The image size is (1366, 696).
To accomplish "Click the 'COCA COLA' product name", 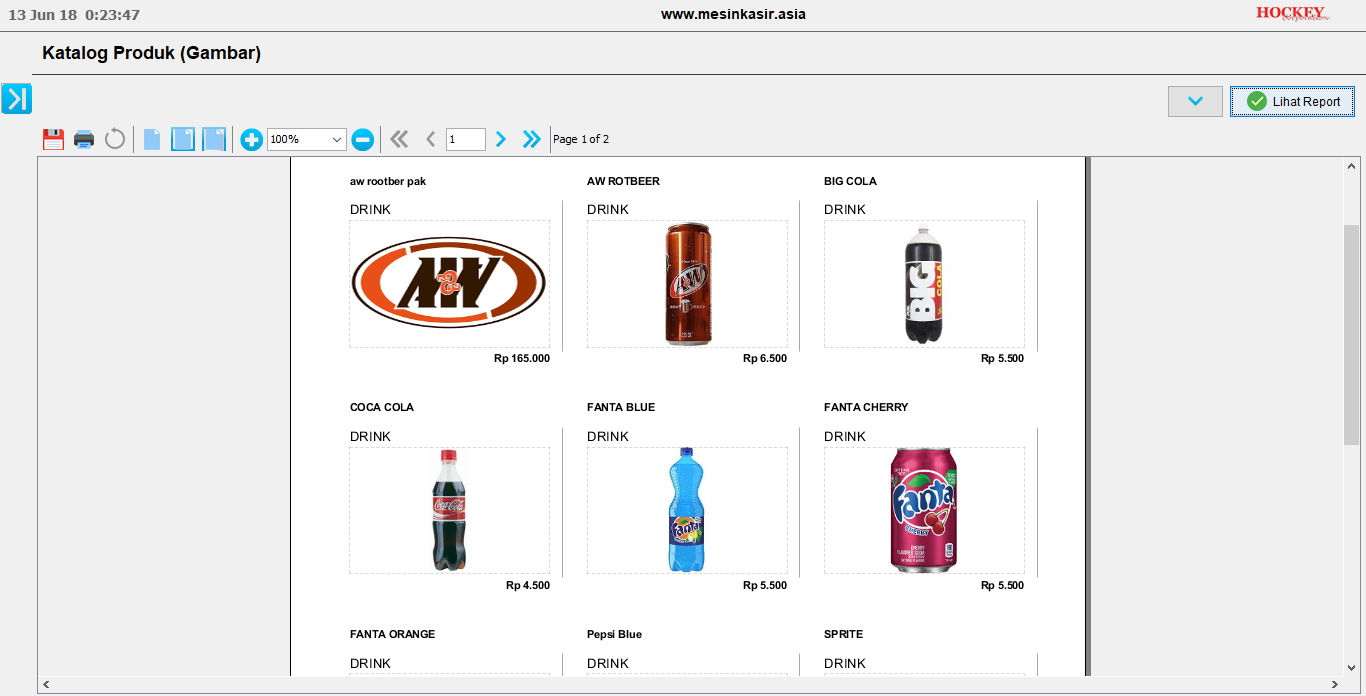I will [382, 407].
